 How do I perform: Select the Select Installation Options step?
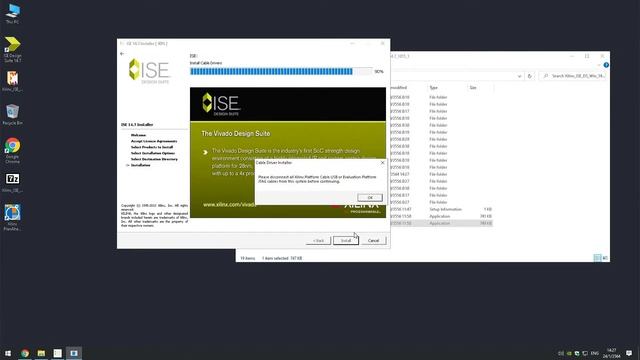[x=153, y=153]
